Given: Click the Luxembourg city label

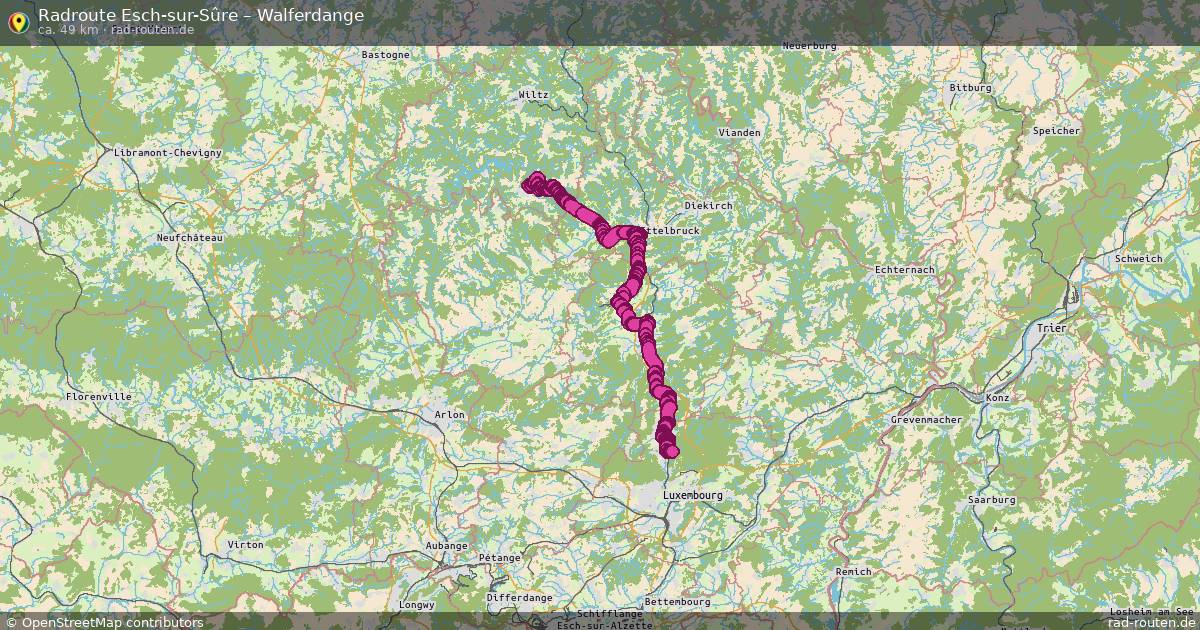Looking at the screenshot, I should 692,495.
